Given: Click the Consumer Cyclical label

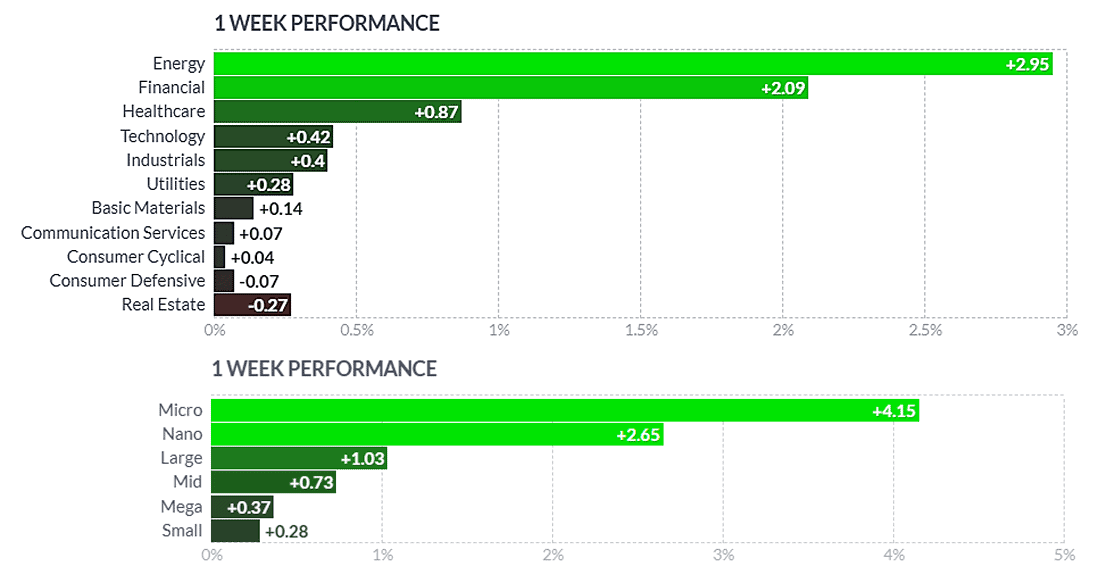Looking at the screenshot, I should [136, 257].
